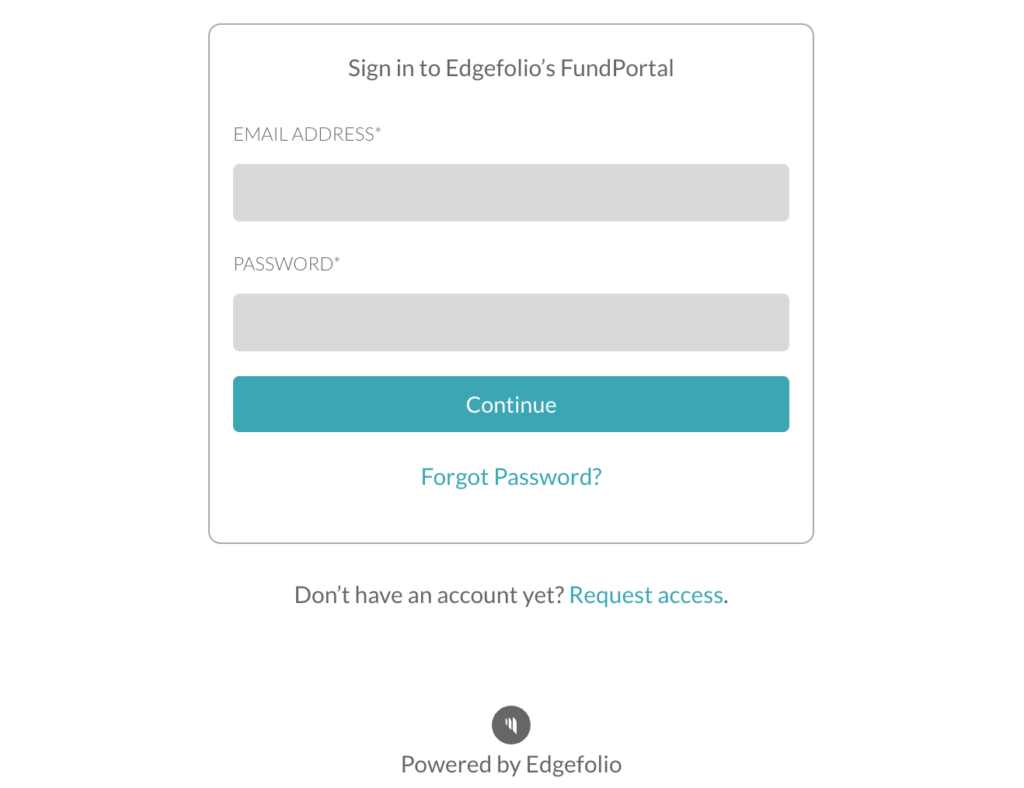
Task: Click the "Don't have an account yet?" text
Action: [x=429, y=595]
